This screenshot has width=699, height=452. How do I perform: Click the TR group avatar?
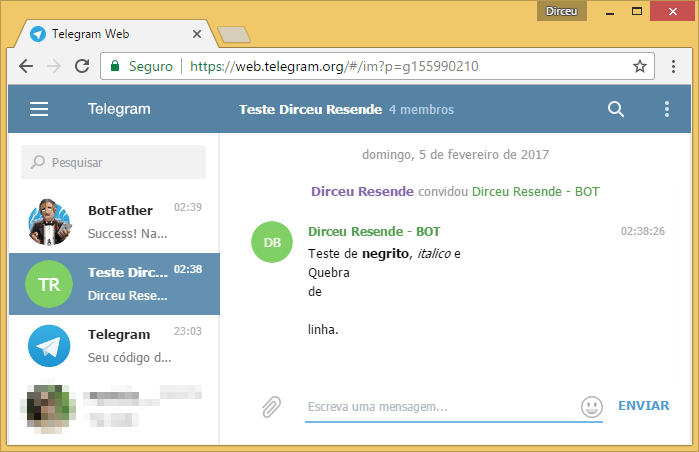click(x=49, y=284)
